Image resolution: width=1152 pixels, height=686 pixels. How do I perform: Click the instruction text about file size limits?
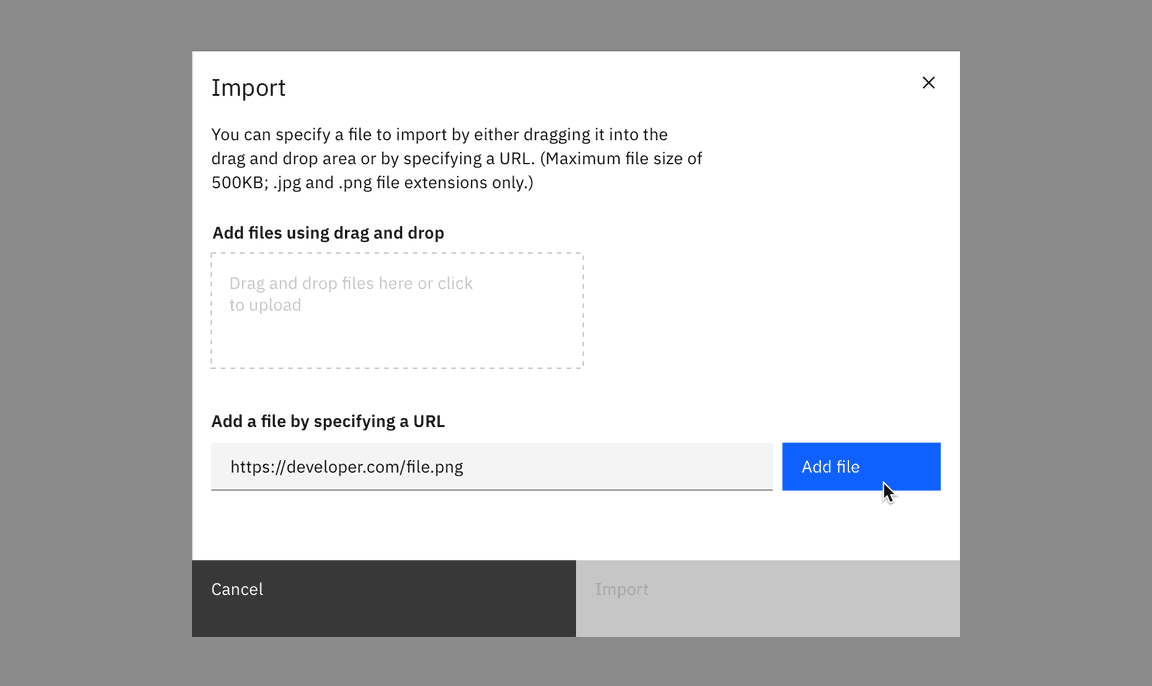pyautogui.click(x=456, y=158)
